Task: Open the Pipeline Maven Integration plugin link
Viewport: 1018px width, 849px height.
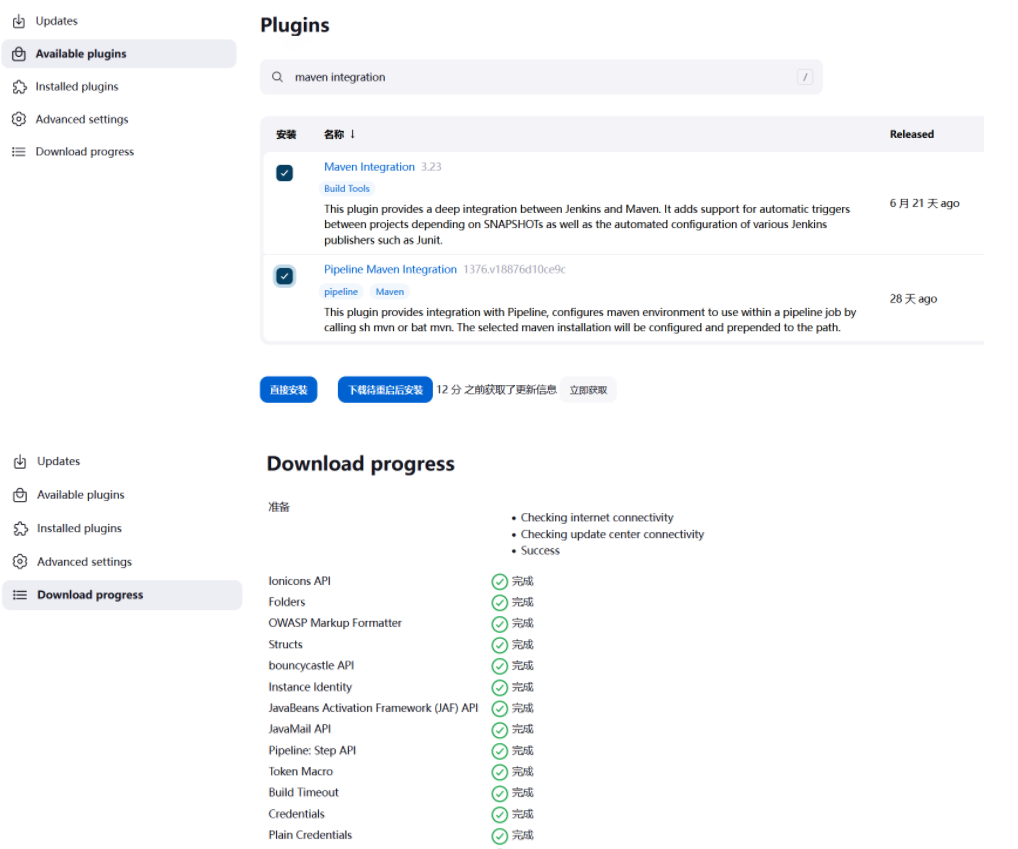Action: tap(390, 269)
